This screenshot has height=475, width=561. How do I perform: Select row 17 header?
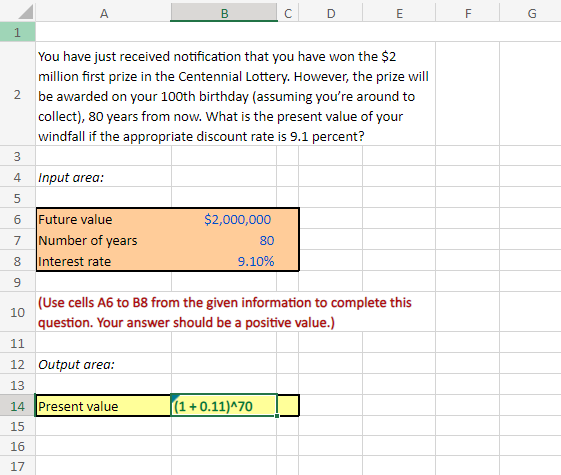click(x=18, y=466)
